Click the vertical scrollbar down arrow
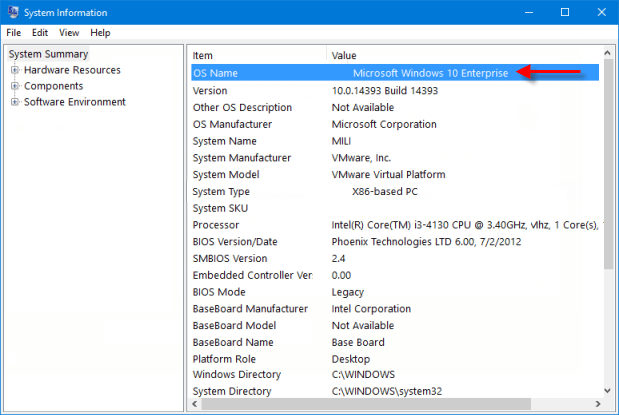This screenshot has width=619, height=415. (x=609, y=391)
